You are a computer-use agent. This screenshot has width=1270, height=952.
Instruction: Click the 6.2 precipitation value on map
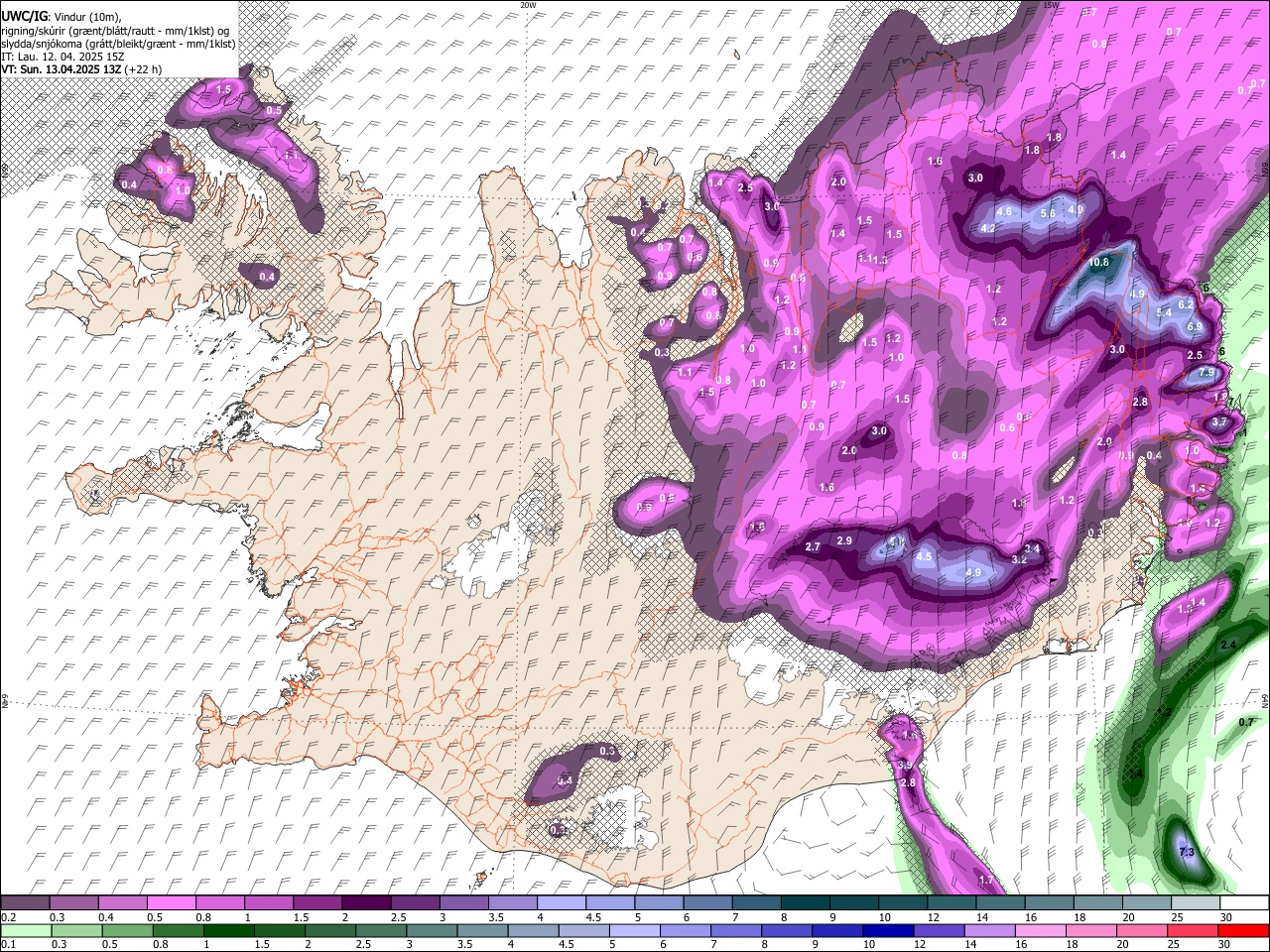click(x=1185, y=304)
